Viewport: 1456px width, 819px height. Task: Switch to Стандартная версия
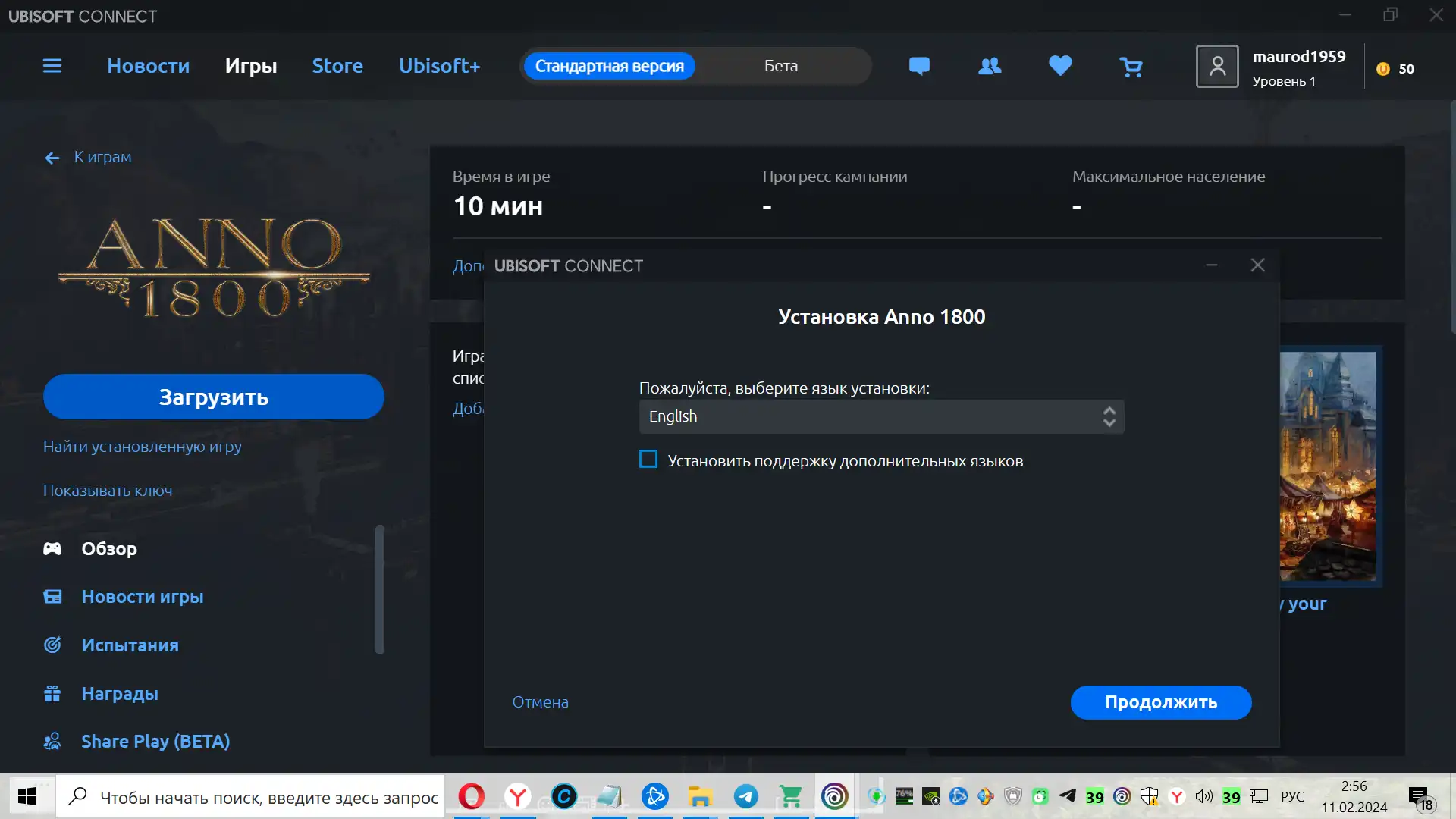coord(609,66)
